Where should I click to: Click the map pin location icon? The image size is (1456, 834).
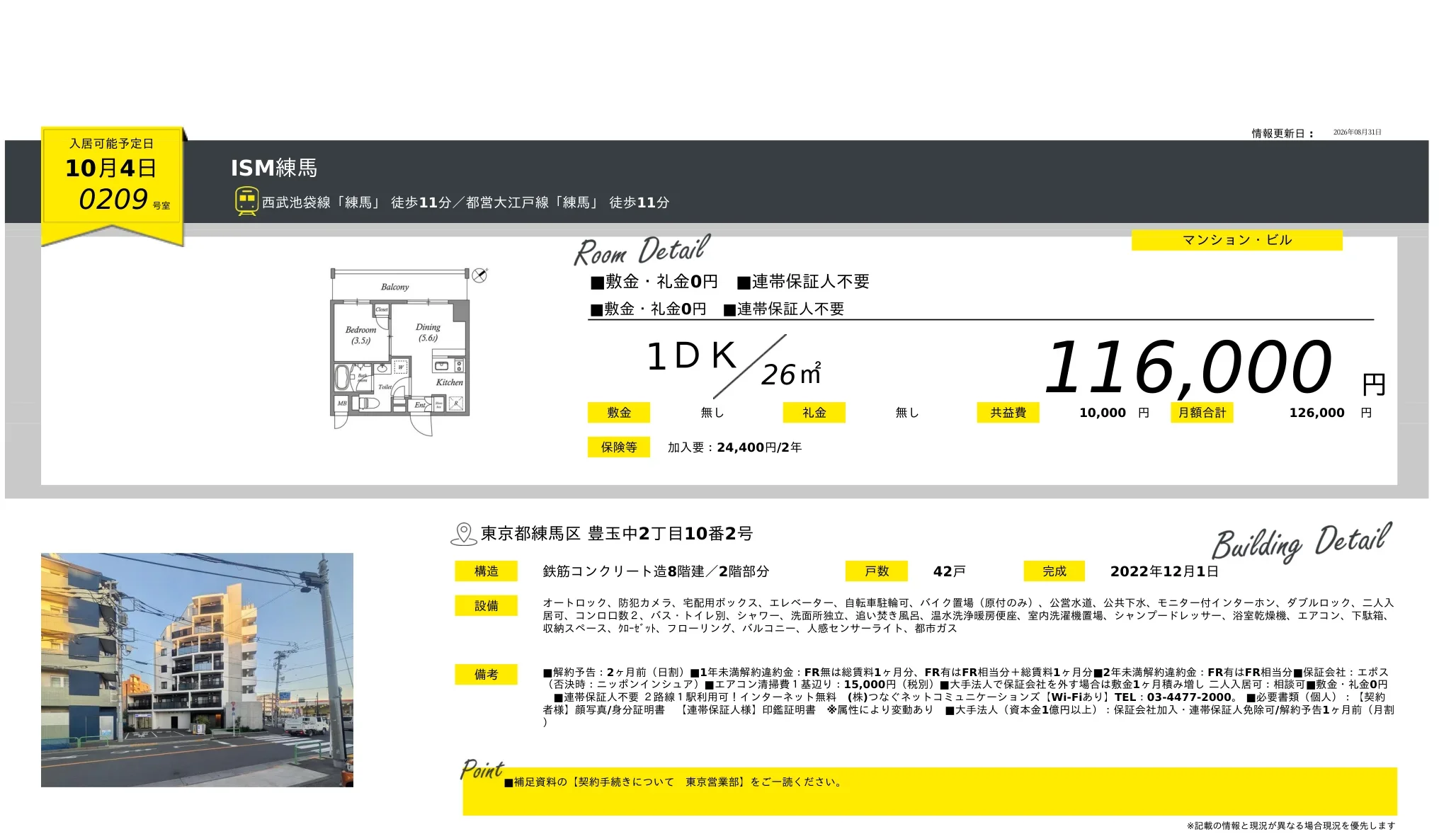point(464,535)
